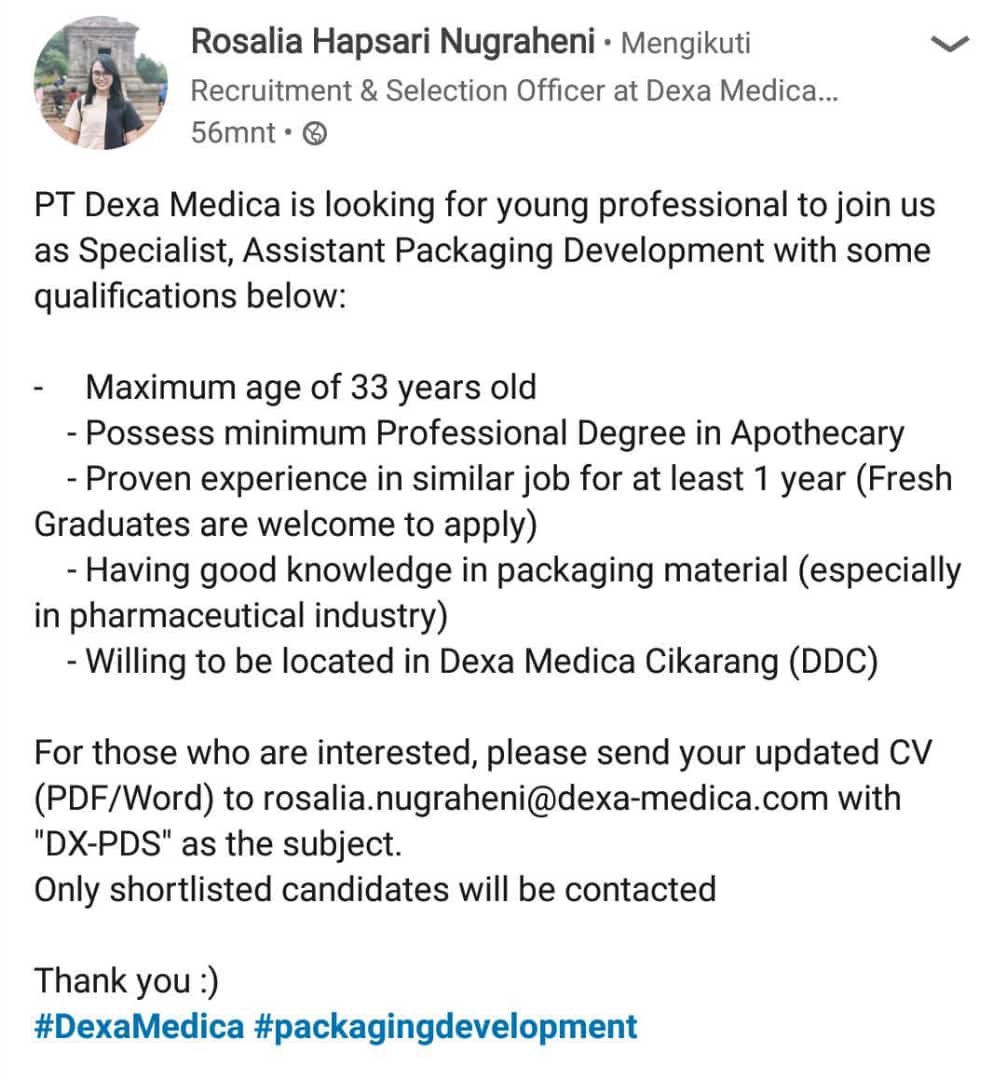Open Rosalia Hapsari Nugraheni's profile name
The height and width of the screenshot is (1080, 1006).
click(394, 42)
